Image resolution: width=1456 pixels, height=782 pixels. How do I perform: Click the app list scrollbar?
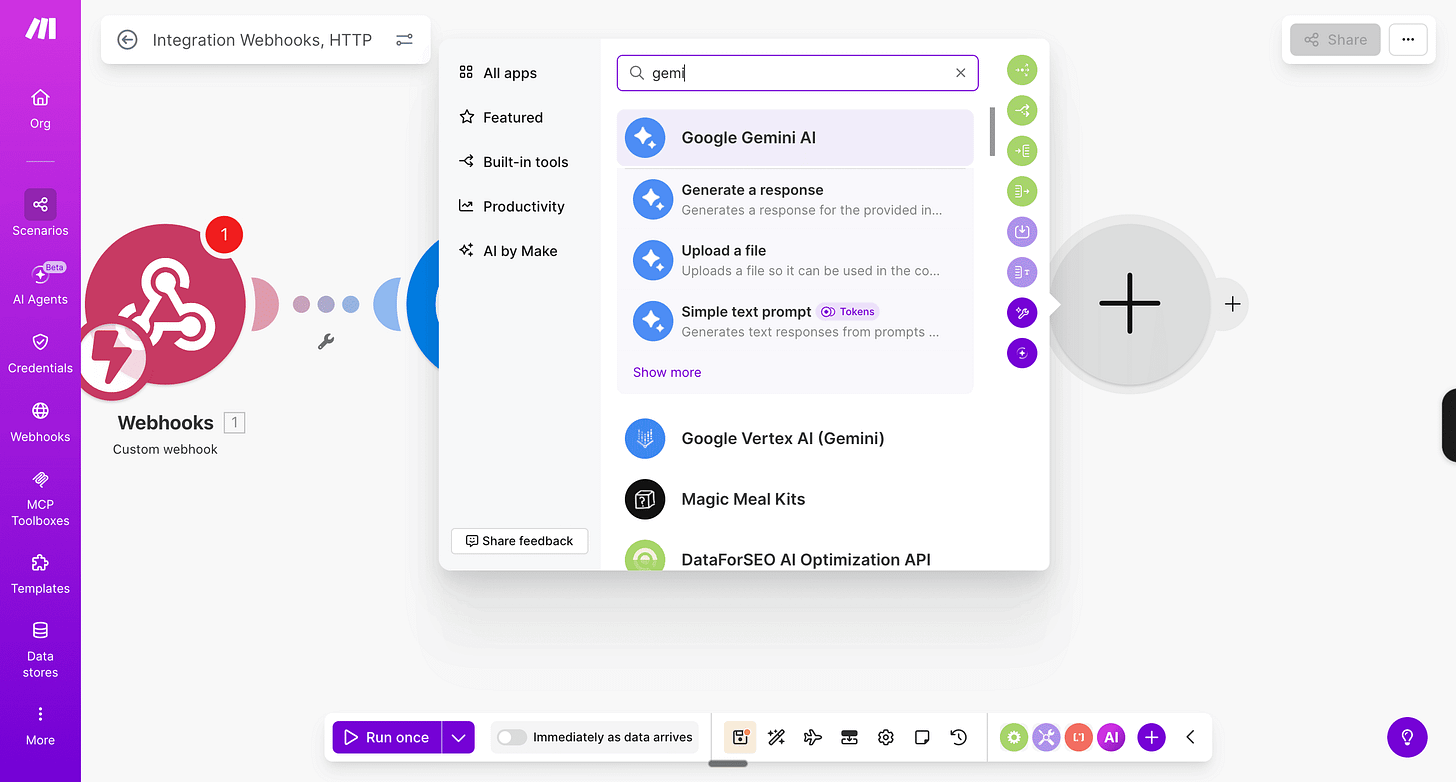coord(992,132)
